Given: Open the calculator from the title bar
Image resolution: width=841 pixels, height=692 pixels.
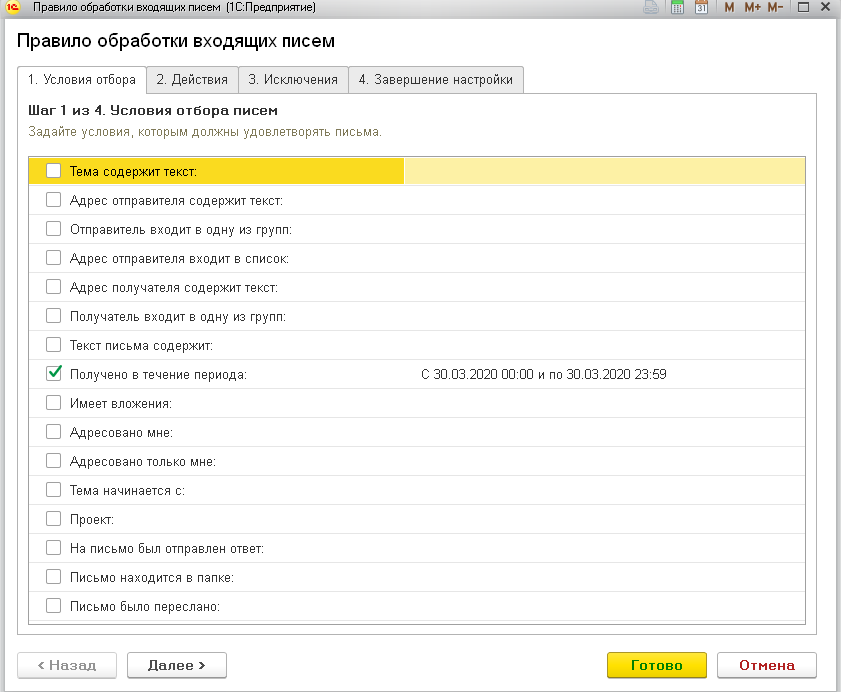Looking at the screenshot, I should (x=677, y=7).
